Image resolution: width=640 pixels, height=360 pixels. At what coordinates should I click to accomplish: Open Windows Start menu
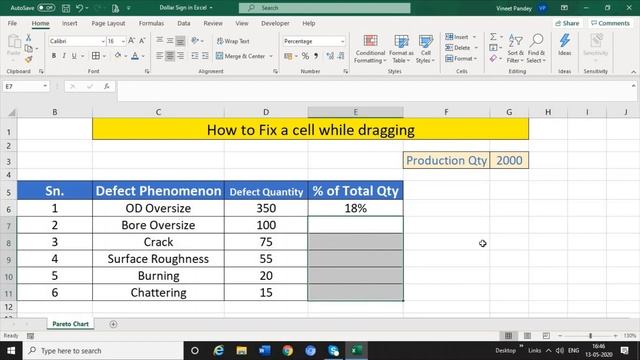pos(11,351)
